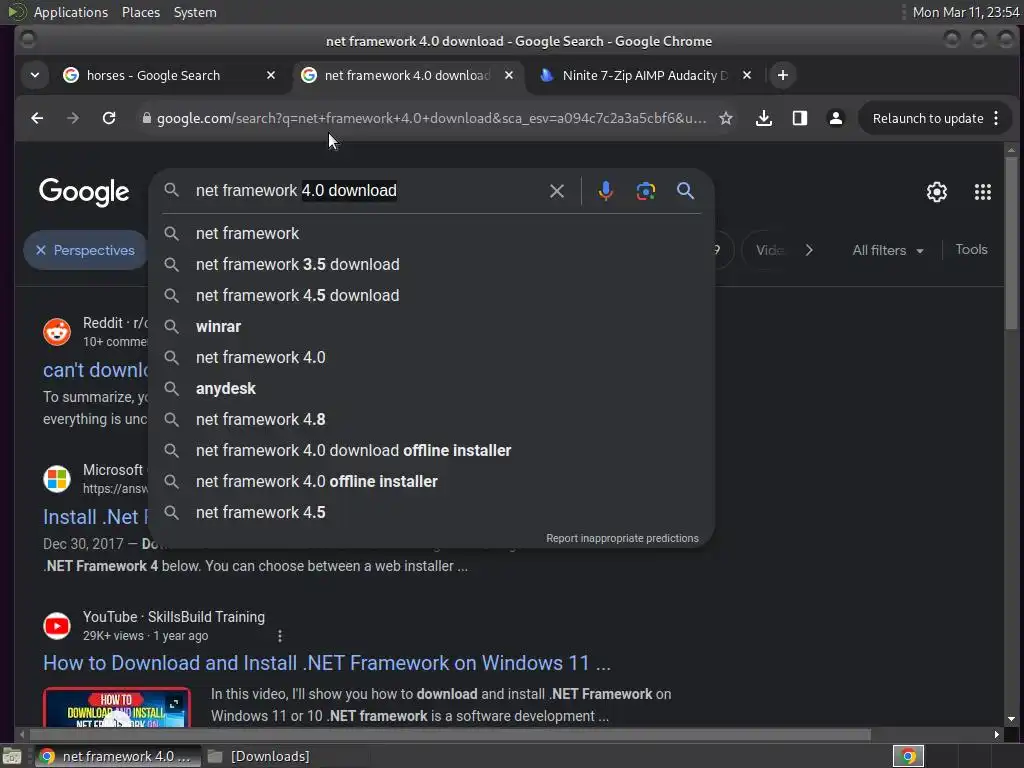Select suggestion net framework 4.5 download

point(431,295)
